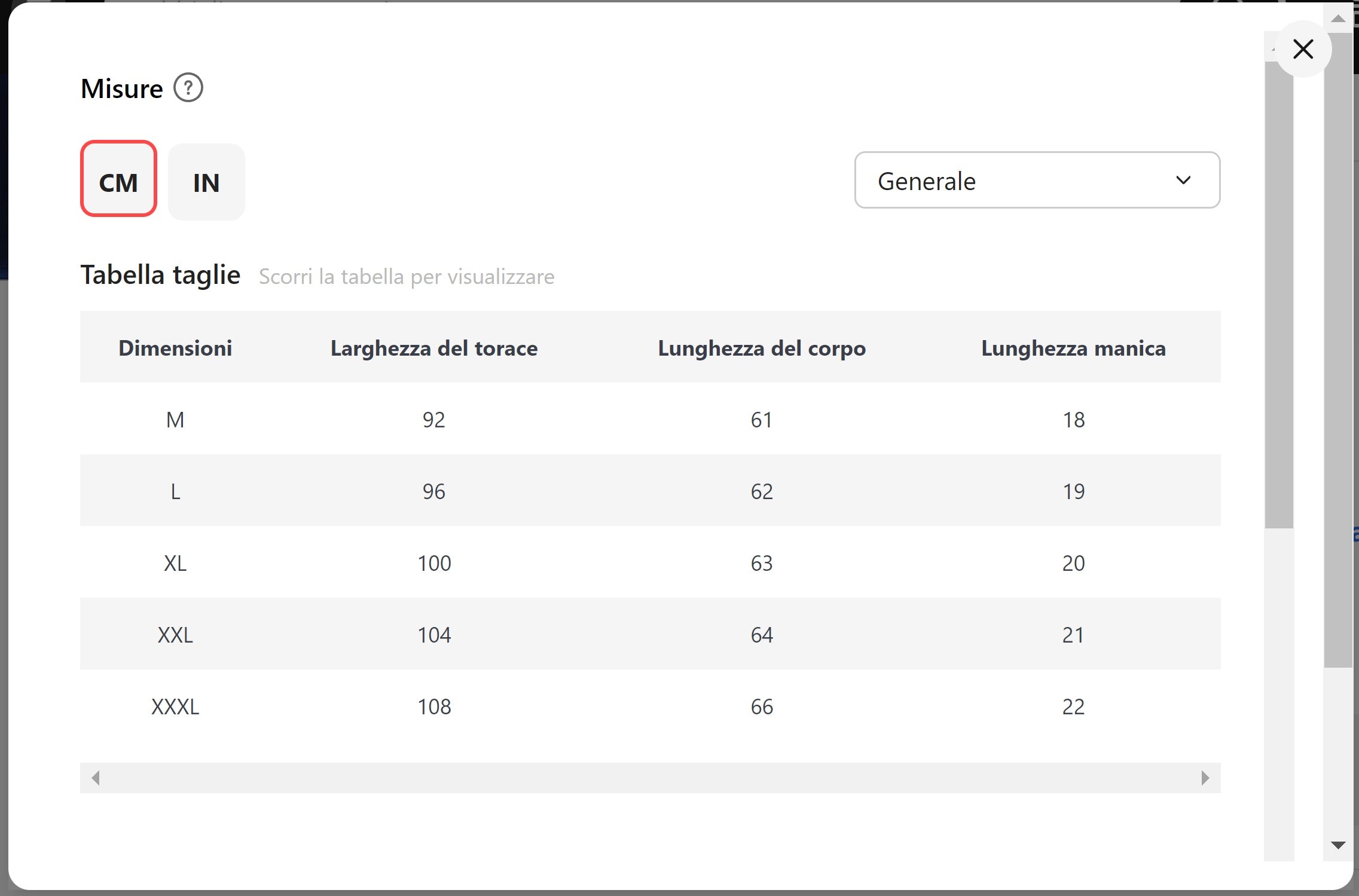The image size is (1359, 896).
Task: Click the table's right scroll arrow
Action: (1205, 778)
